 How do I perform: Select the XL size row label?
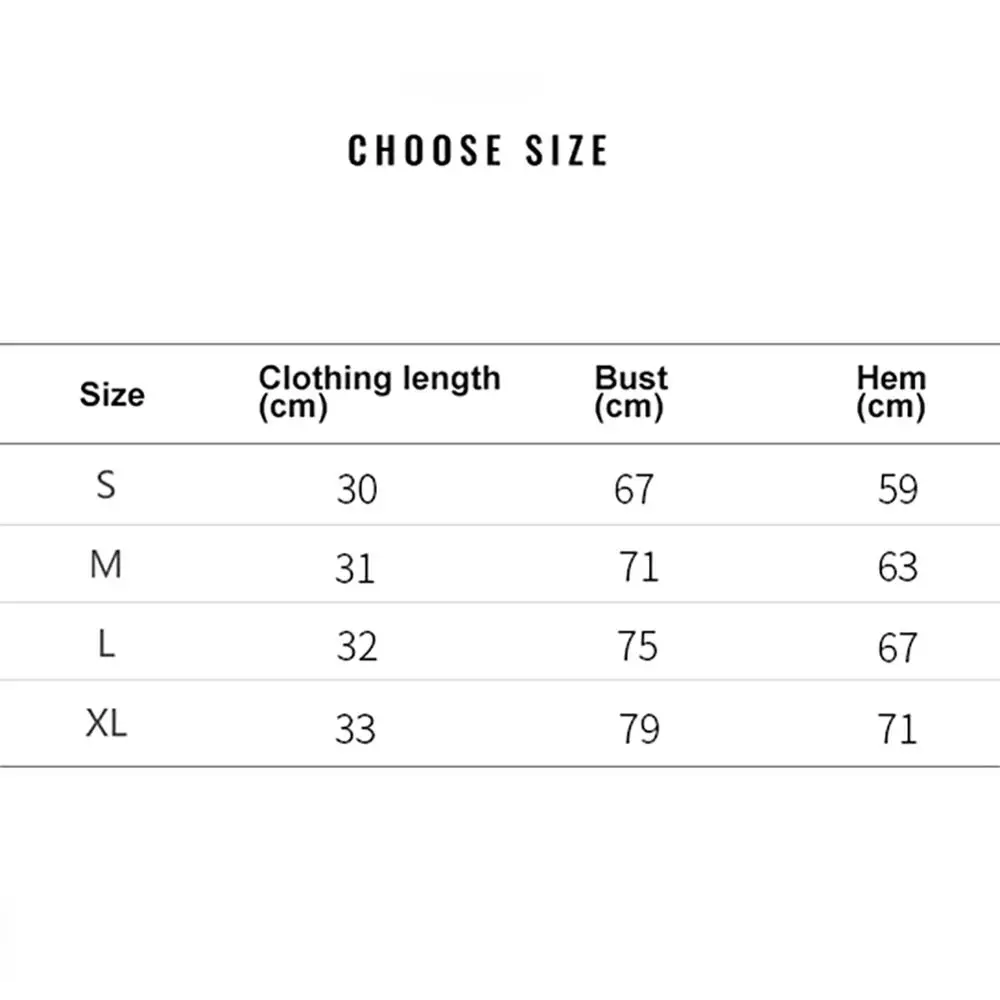[x=106, y=724]
